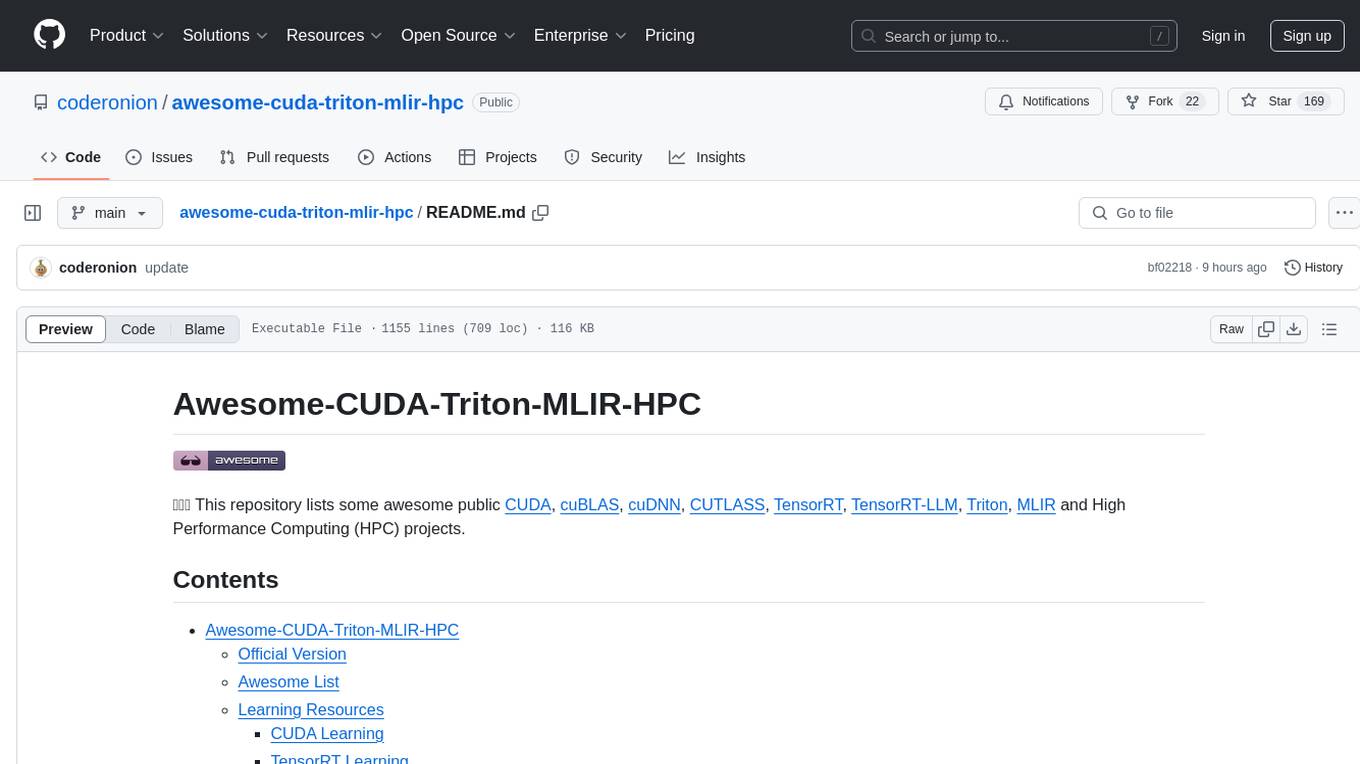Follow the cuBLAS link
Screen dimensions: 1360x764
tap(589, 505)
